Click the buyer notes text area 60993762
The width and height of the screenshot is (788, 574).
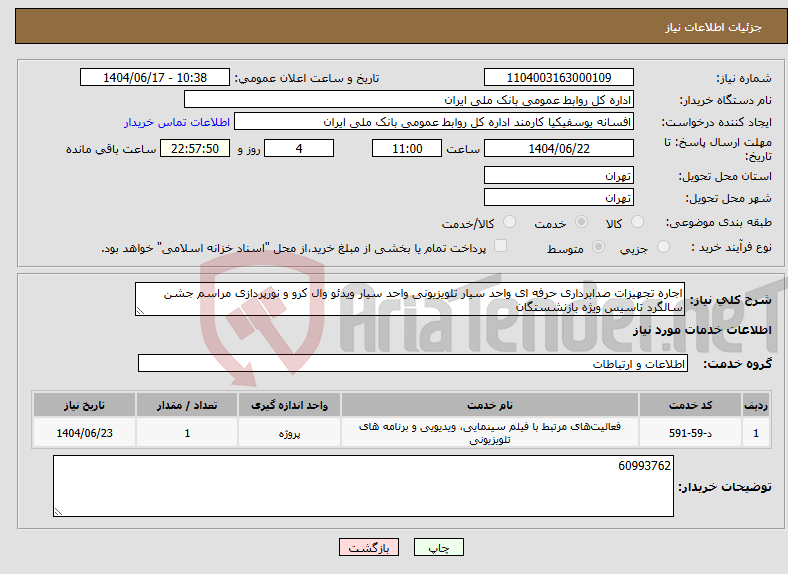click(x=363, y=486)
